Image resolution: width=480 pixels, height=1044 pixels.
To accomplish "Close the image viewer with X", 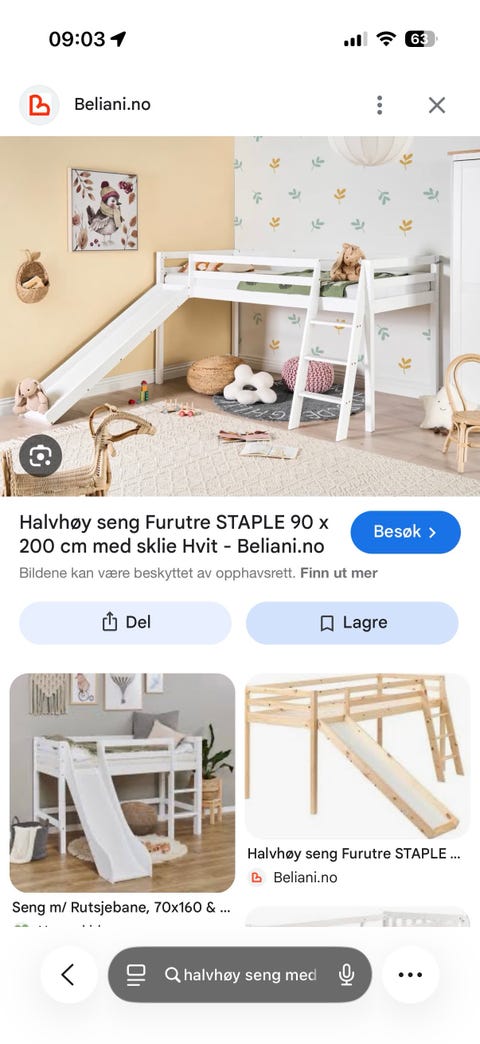I will (437, 105).
